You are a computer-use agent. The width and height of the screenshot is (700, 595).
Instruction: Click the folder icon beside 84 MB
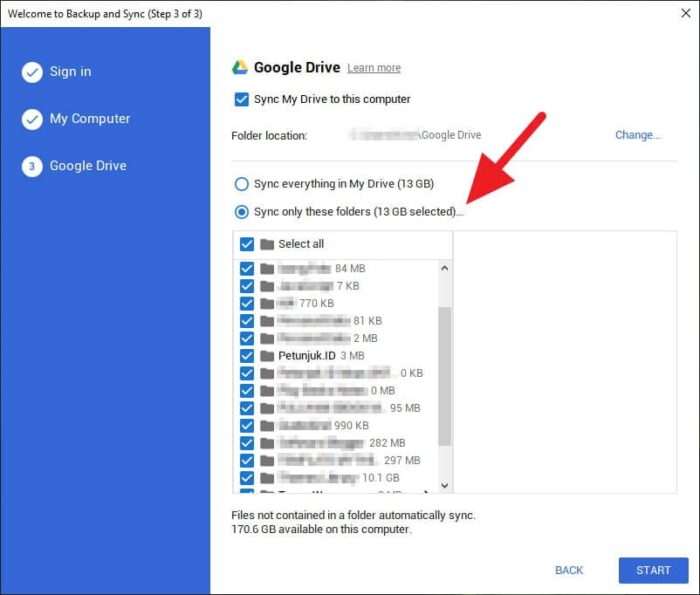point(267,268)
